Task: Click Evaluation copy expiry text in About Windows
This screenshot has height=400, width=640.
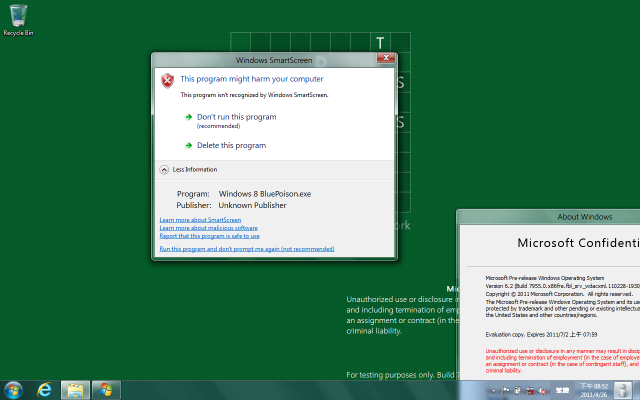Action: tap(541, 335)
